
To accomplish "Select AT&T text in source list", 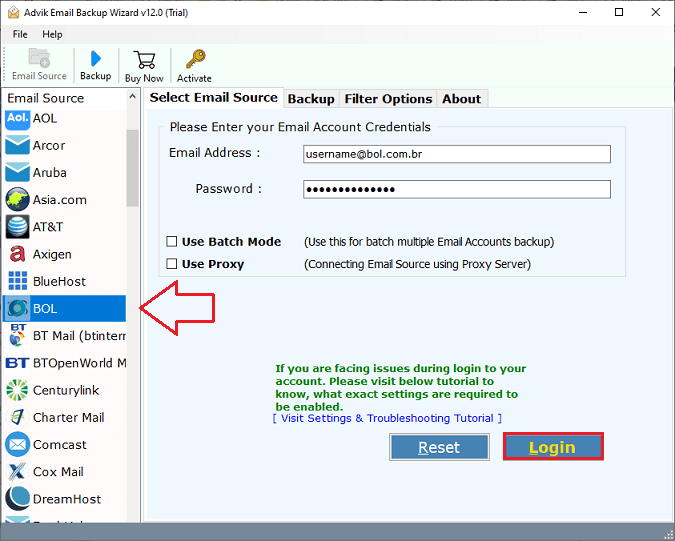I will pyautogui.click(x=48, y=227).
